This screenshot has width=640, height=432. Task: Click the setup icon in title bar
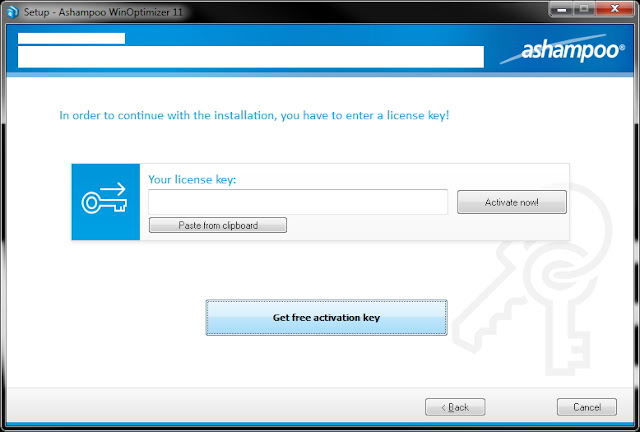(13, 12)
